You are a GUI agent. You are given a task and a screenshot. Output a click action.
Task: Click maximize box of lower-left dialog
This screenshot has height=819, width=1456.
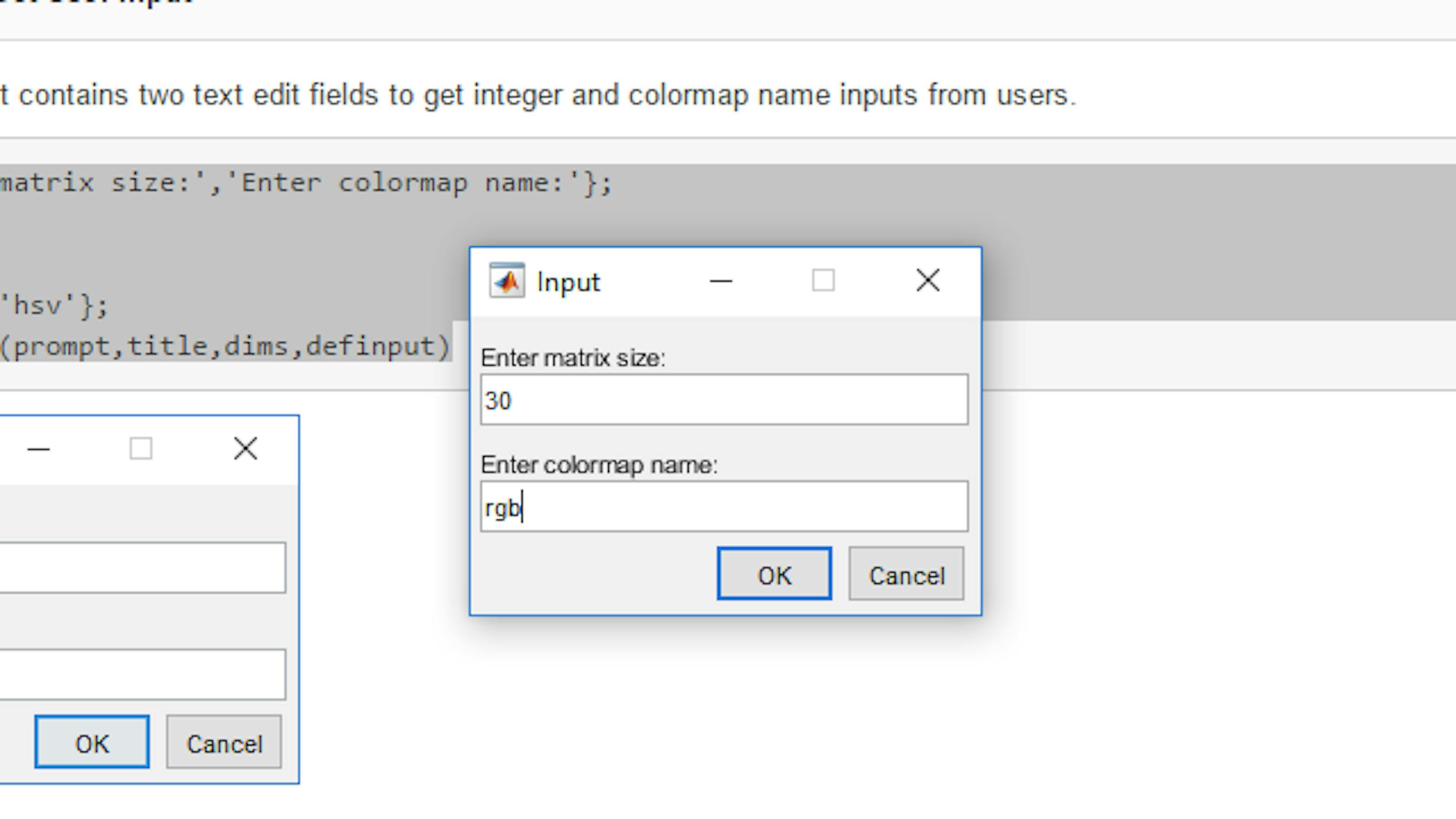[x=141, y=449]
